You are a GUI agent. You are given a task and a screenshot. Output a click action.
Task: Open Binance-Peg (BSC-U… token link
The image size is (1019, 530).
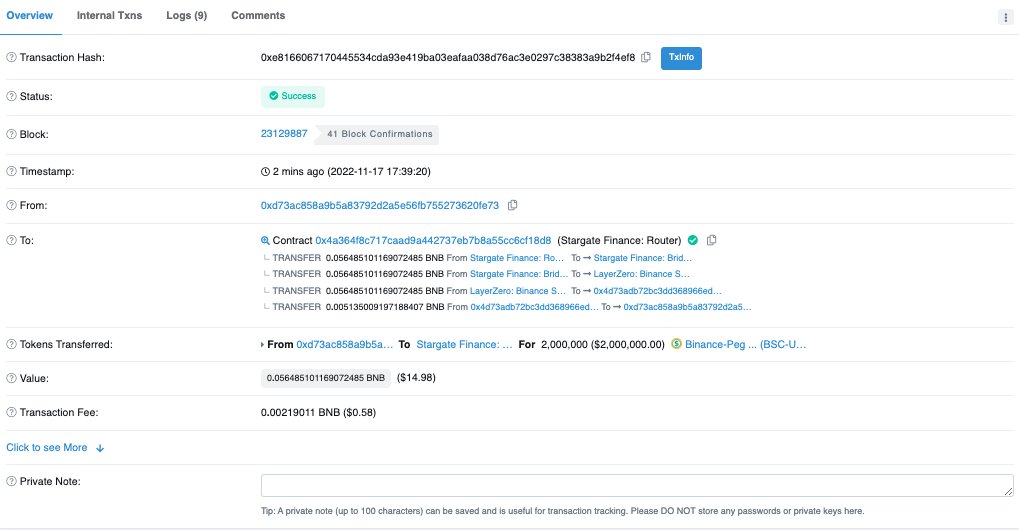point(745,344)
